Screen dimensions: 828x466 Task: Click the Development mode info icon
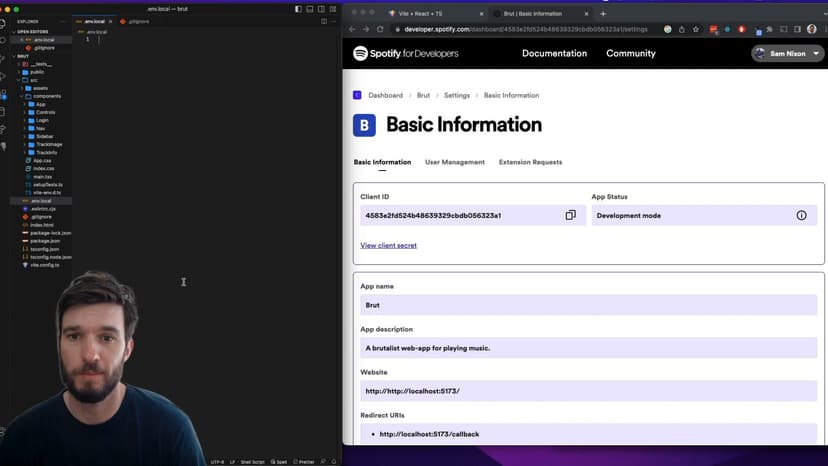pos(801,215)
